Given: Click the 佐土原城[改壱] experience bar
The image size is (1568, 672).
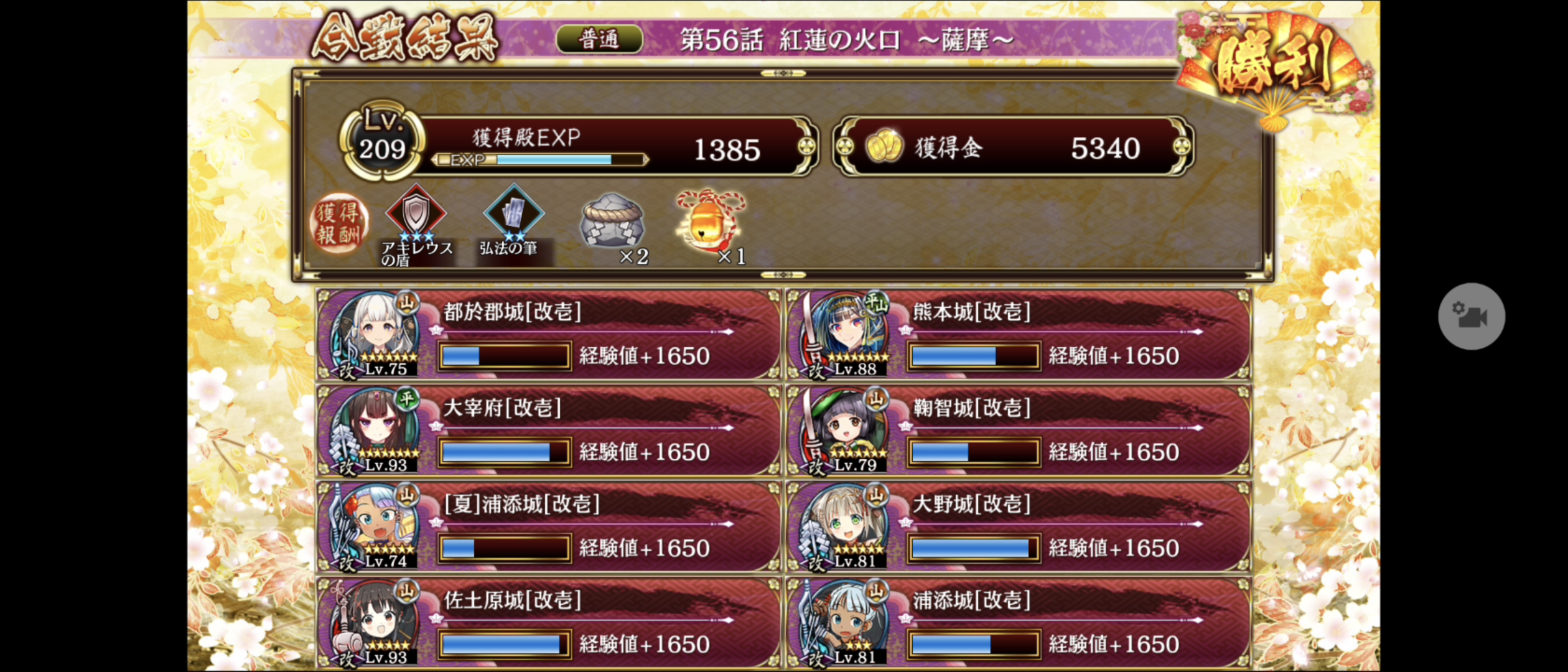Looking at the screenshot, I should [x=505, y=644].
